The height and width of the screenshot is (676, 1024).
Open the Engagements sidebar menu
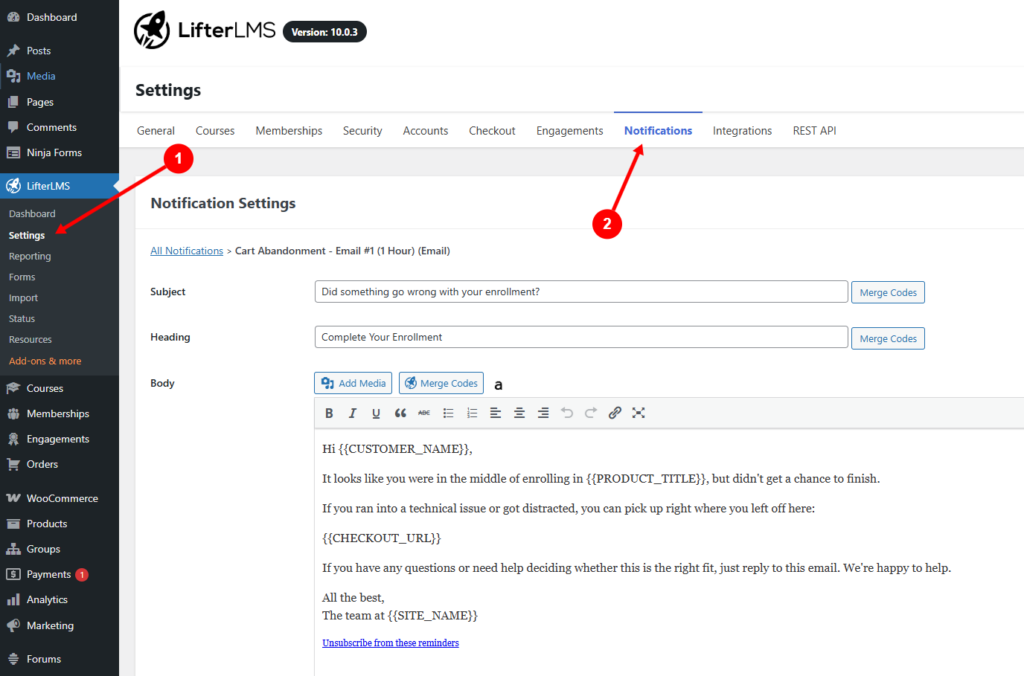pyautogui.click(x=59, y=439)
